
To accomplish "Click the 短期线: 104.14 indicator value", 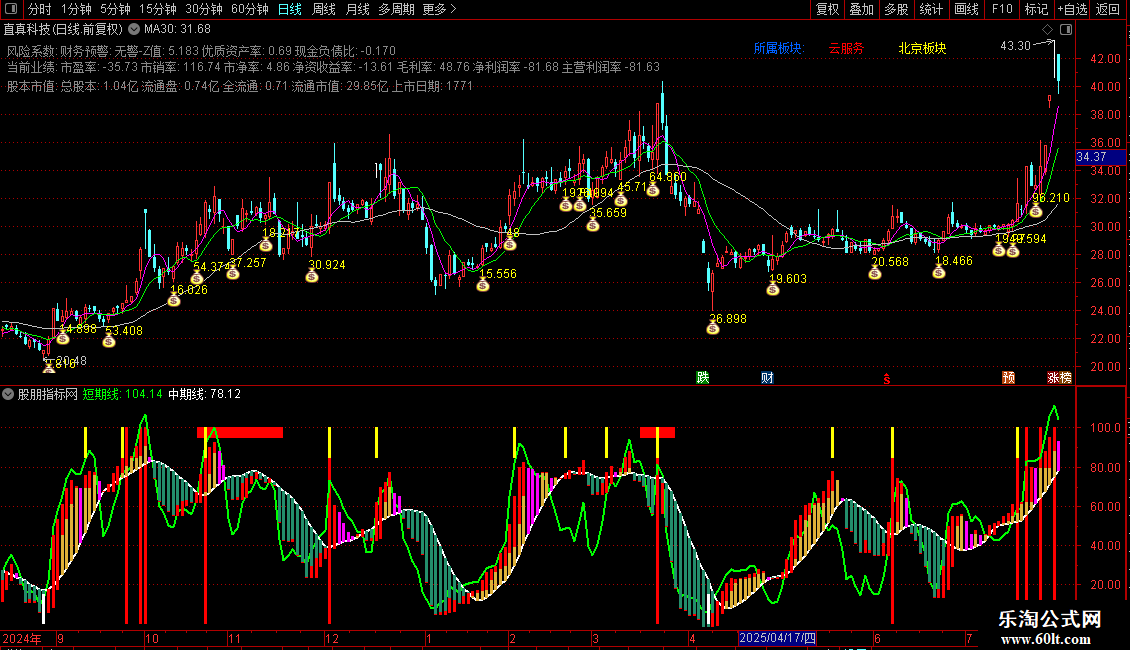I will [x=123, y=394].
